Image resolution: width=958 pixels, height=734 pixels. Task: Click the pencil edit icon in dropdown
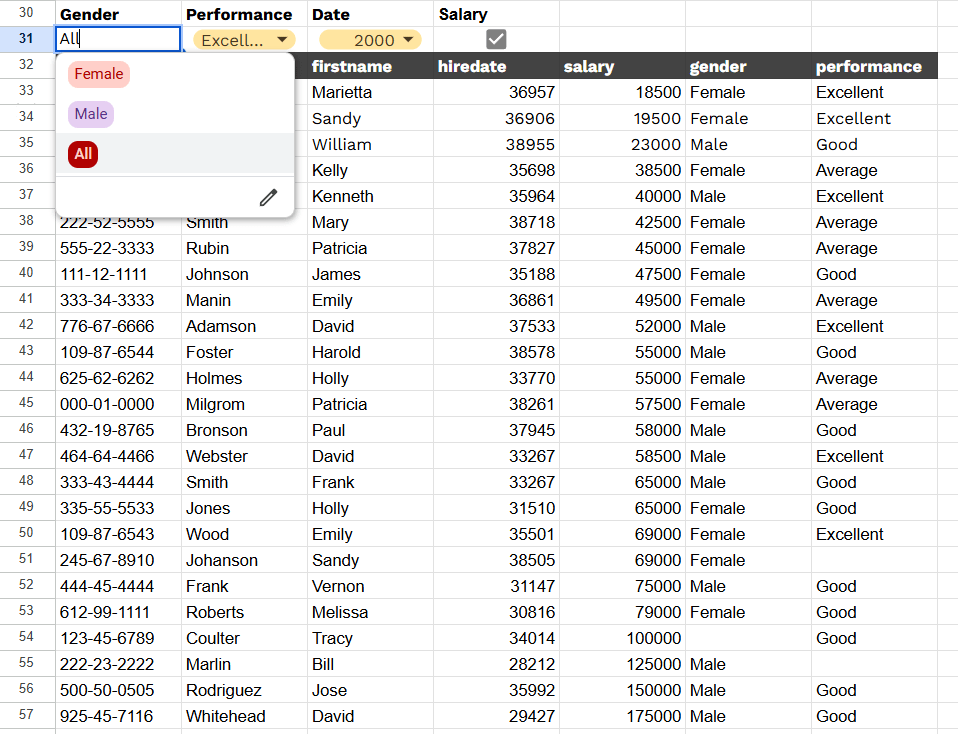(x=267, y=197)
